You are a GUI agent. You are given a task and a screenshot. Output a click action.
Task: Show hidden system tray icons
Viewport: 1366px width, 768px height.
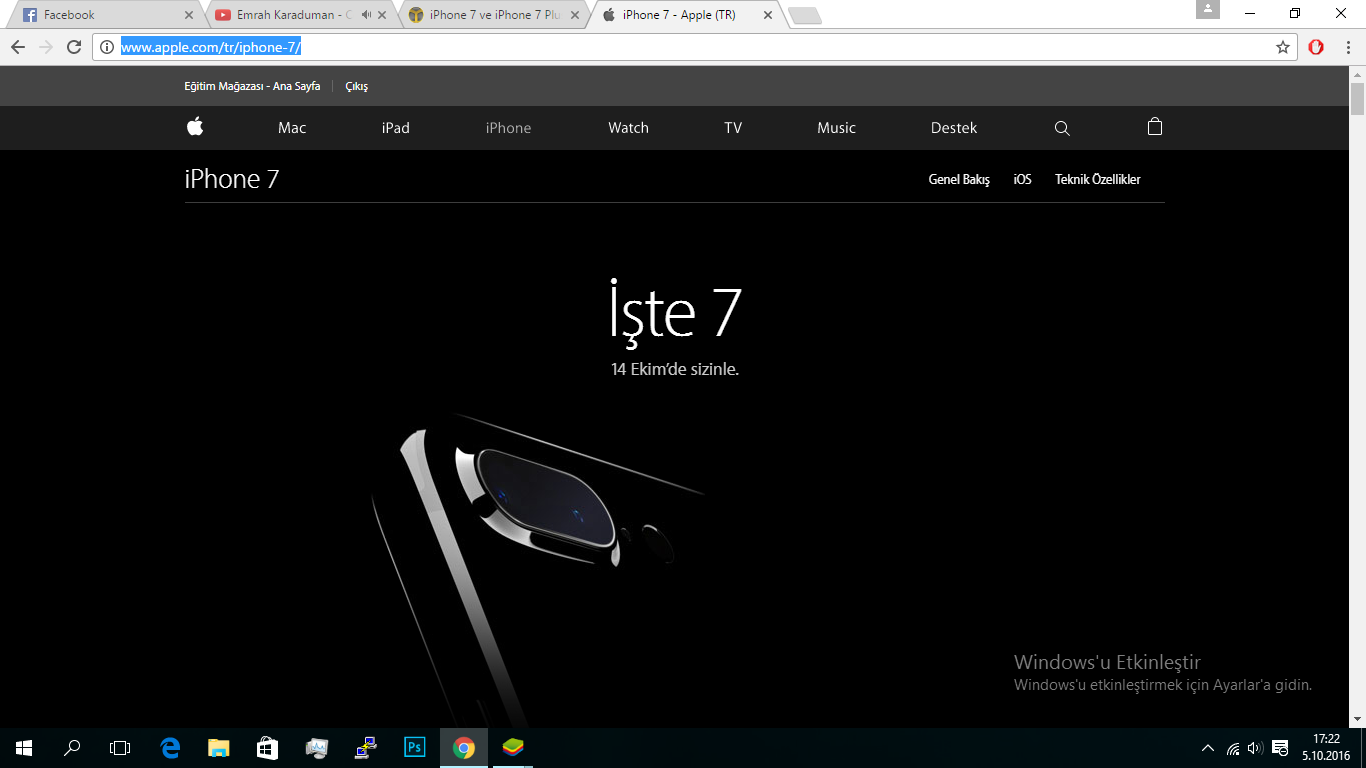[x=1208, y=748]
